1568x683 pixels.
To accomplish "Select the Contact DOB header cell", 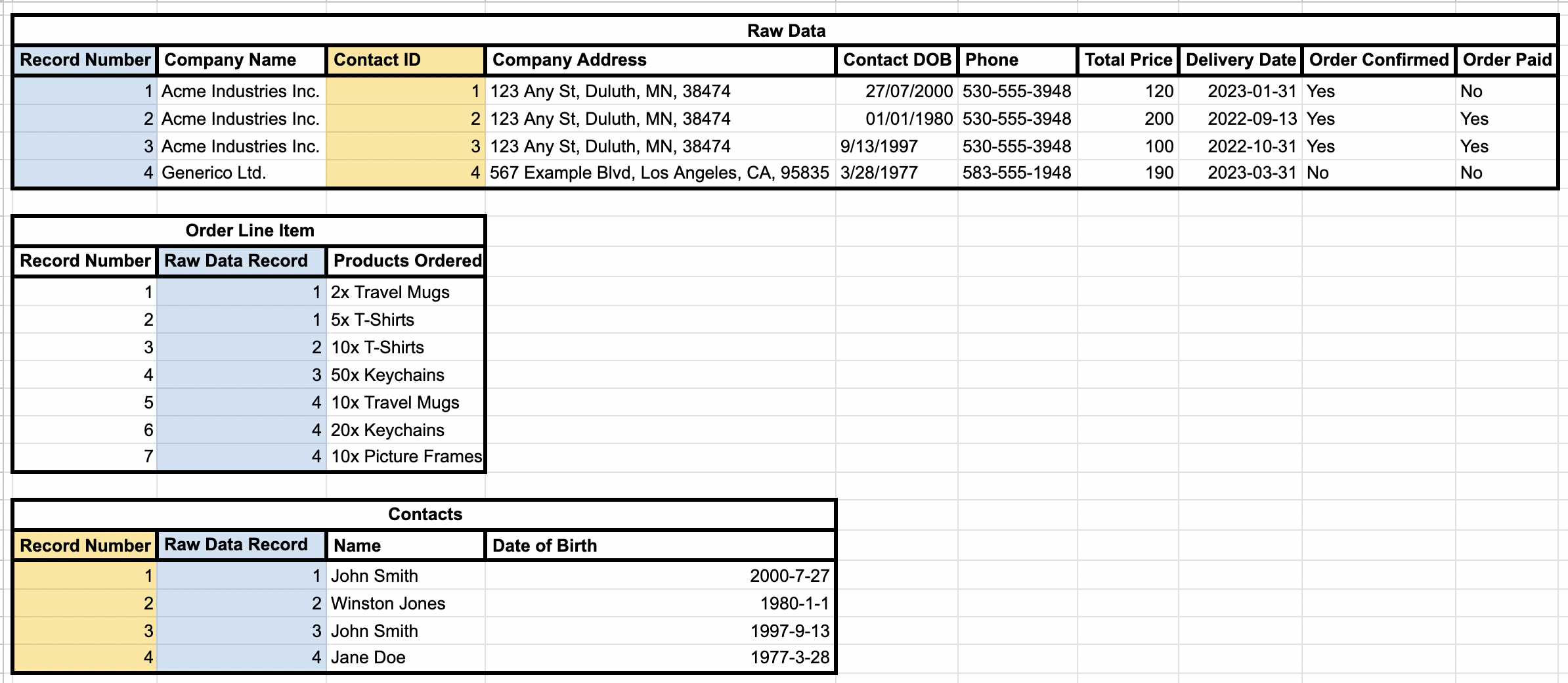I will pos(897,60).
